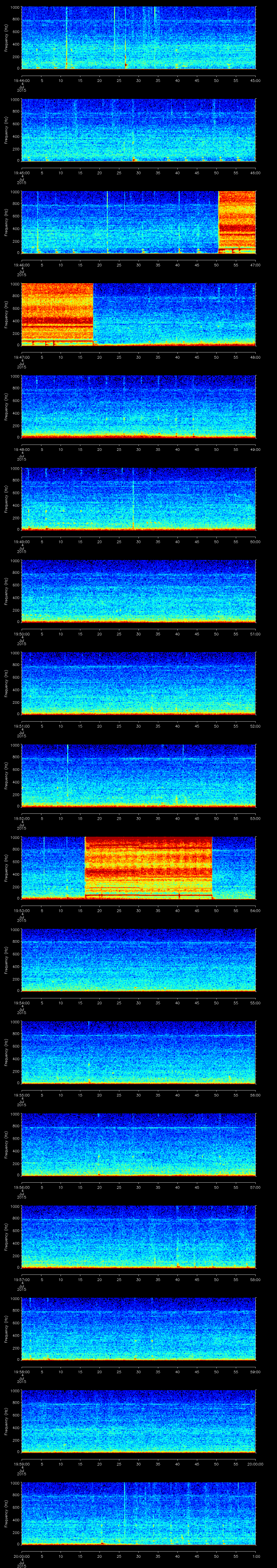Click the 57:00 end time label
This screenshot has width=277, height=1568.
click(256, 1187)
